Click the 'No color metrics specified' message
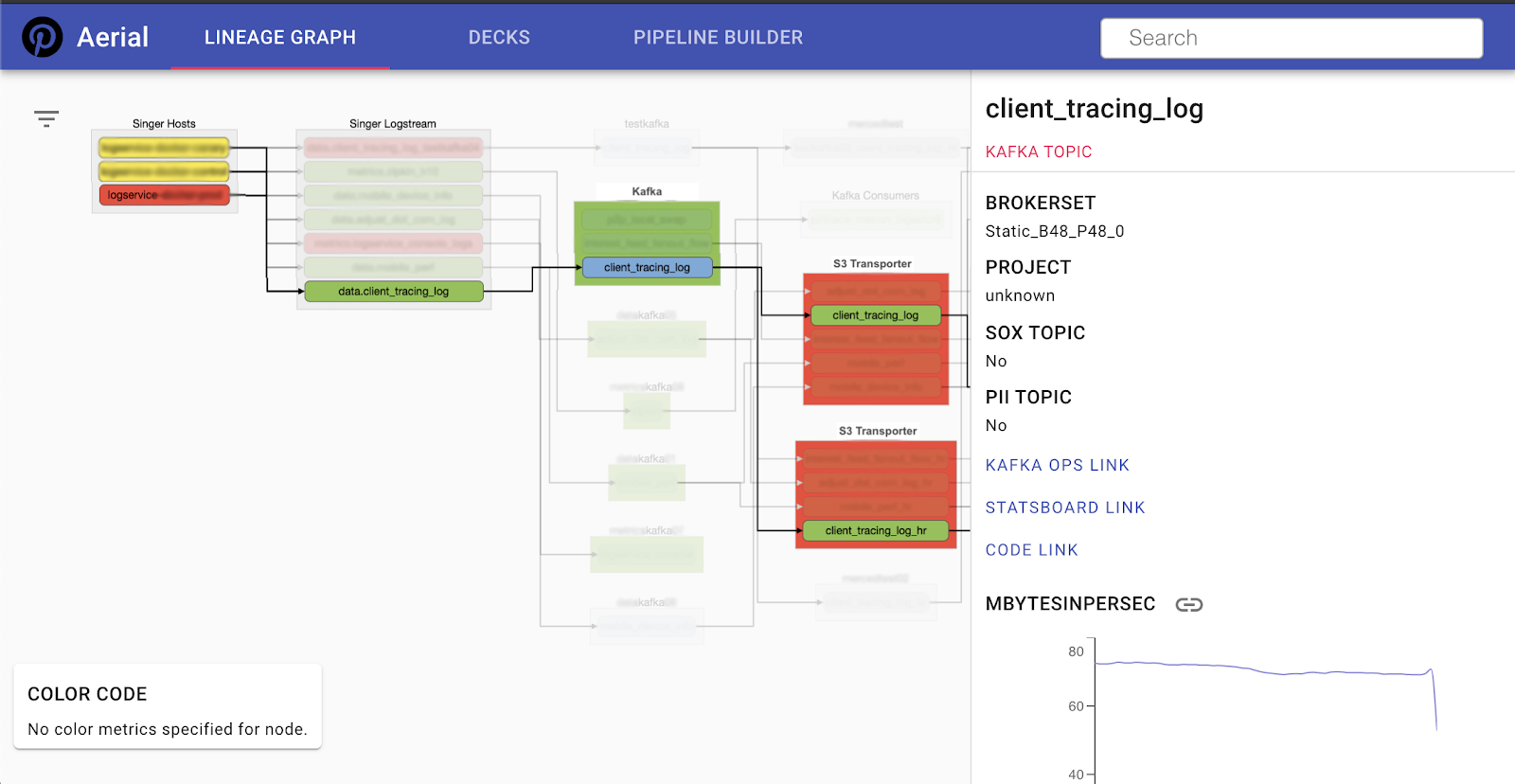1515x784 pixels. 168,729
